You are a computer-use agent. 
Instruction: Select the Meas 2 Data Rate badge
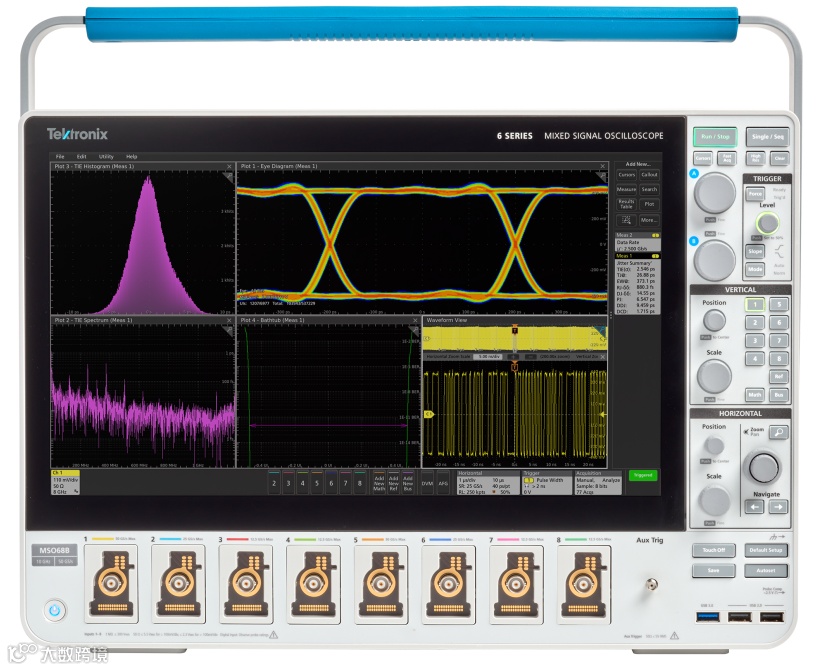(x=637, y=242)
